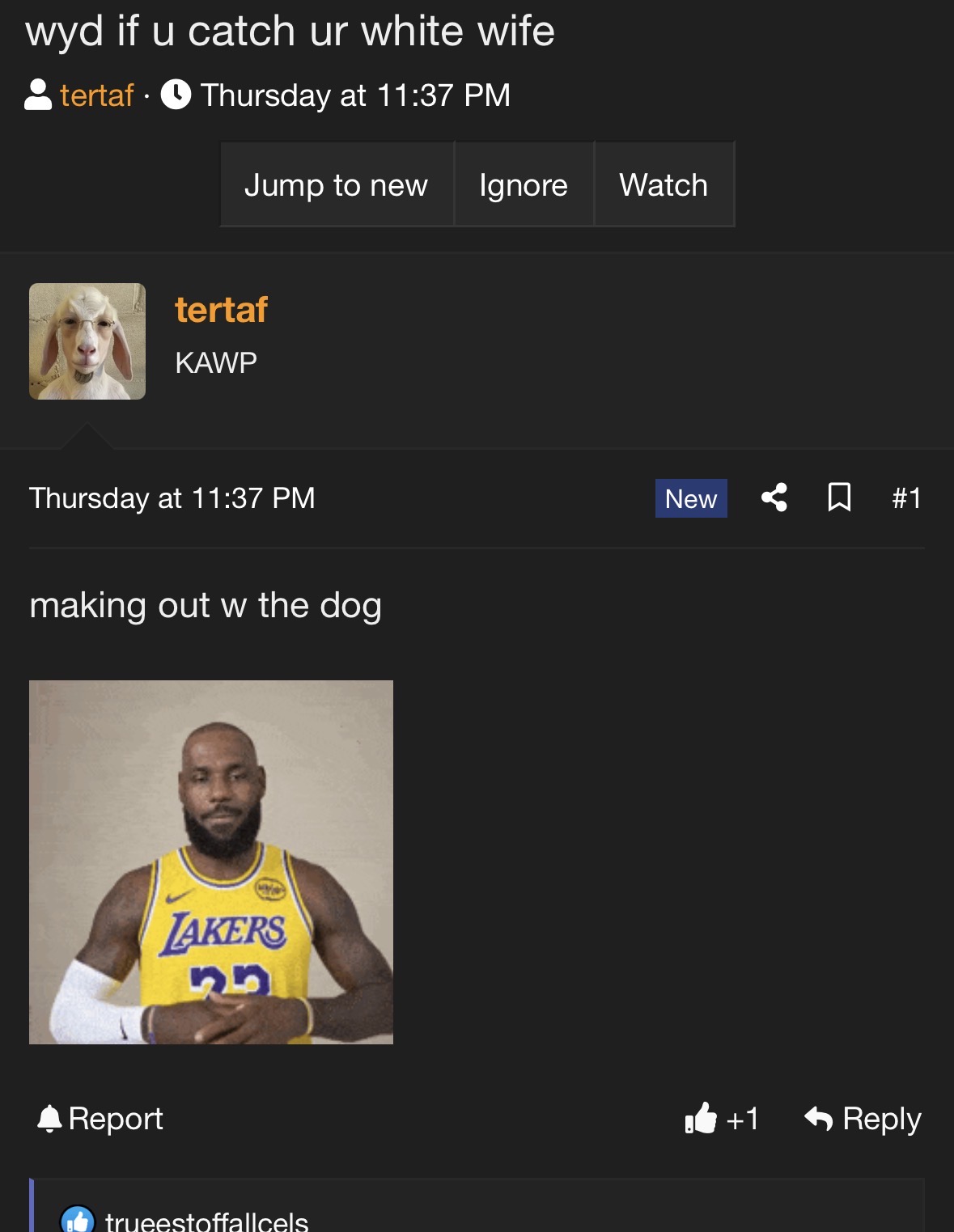Open the share icon on post #1
The image size is (954, 1232).
click(774, 497)
